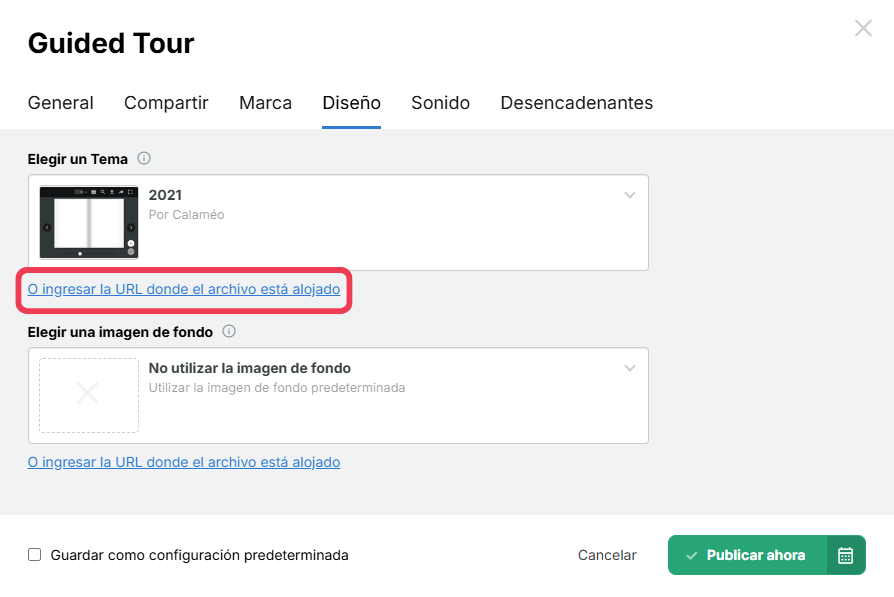Click 'No utilizar la imagen de fondo' text

tap(250, 368)
